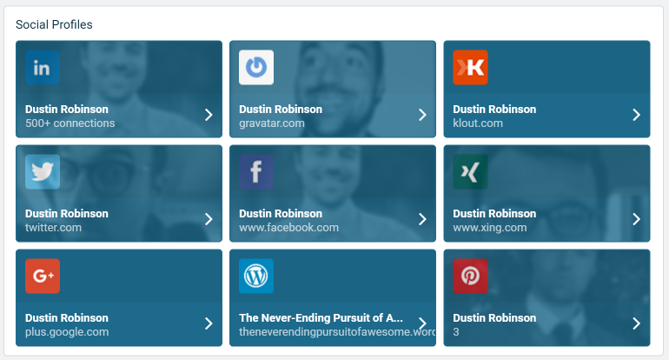The image size is (669, 360).
Task: Open chevron on the gravatar.com card
Action: click(x=422, y=115)
